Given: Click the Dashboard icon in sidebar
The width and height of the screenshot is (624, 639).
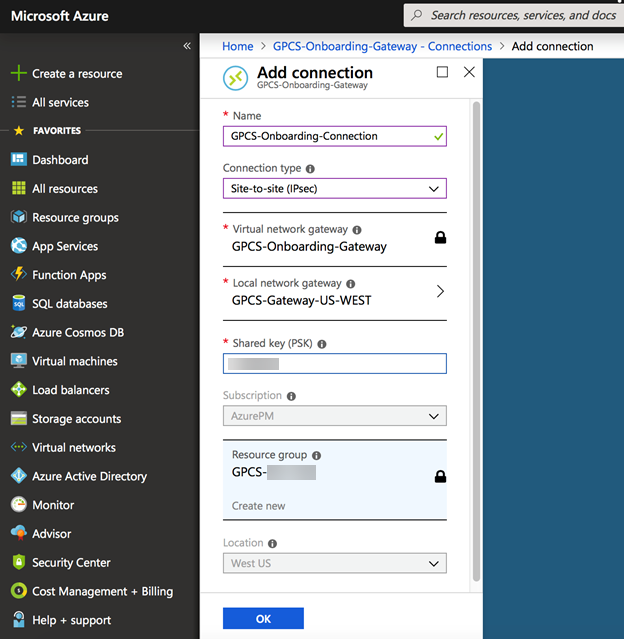Looking at the screenshot, I should [18, 160].
